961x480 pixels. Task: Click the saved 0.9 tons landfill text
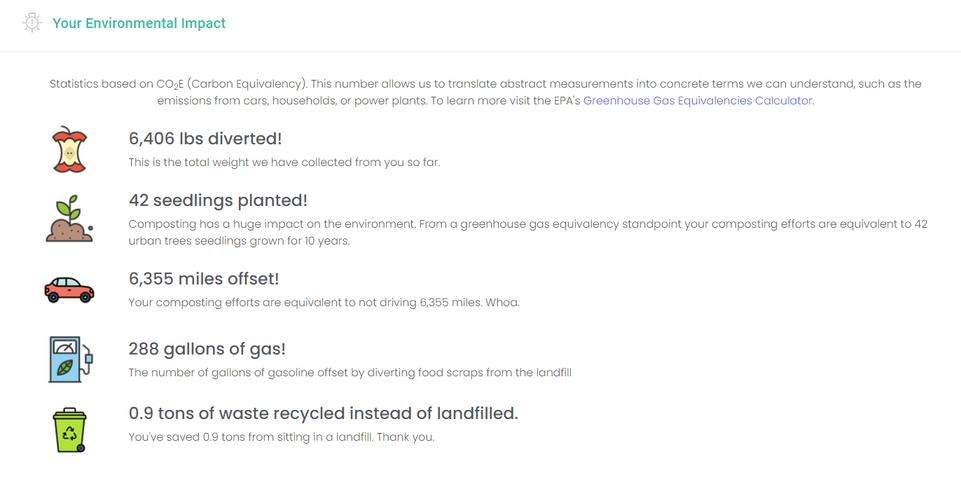(x=281, y=437)
